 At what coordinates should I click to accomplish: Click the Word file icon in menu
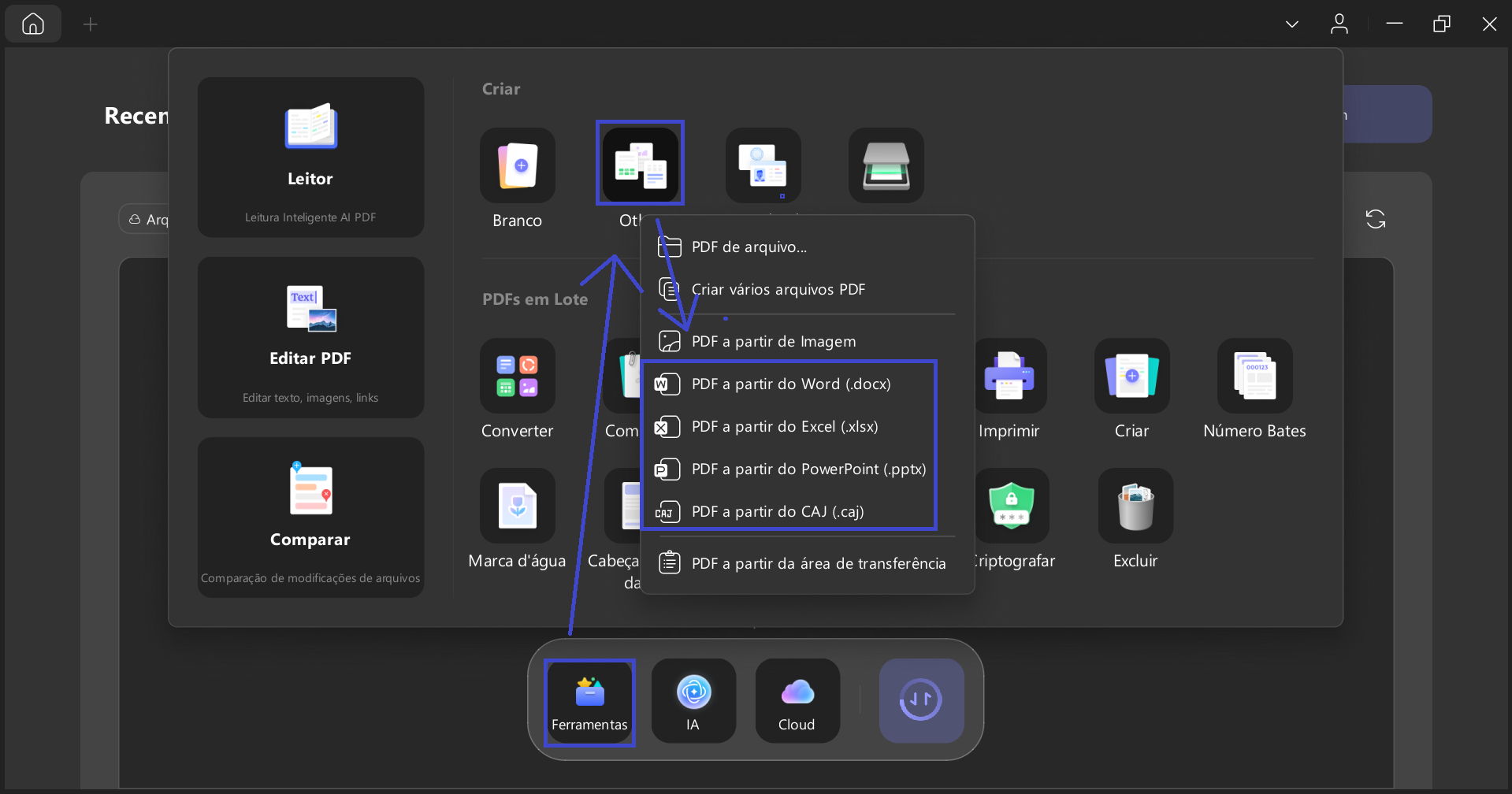pos(667,384)
